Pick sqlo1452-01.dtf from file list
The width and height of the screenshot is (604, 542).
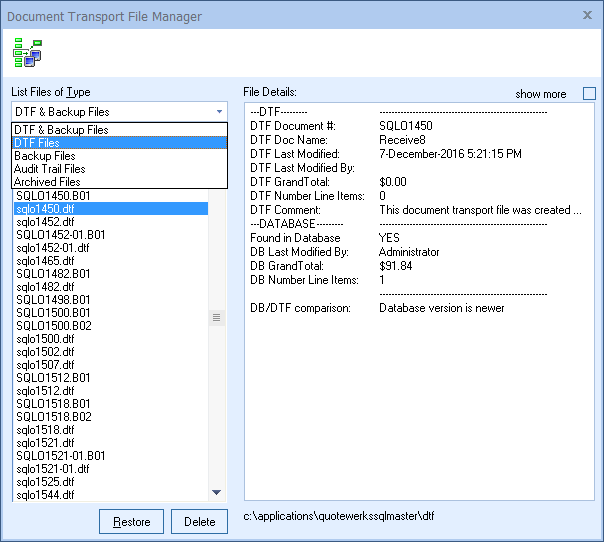[53, 248]
